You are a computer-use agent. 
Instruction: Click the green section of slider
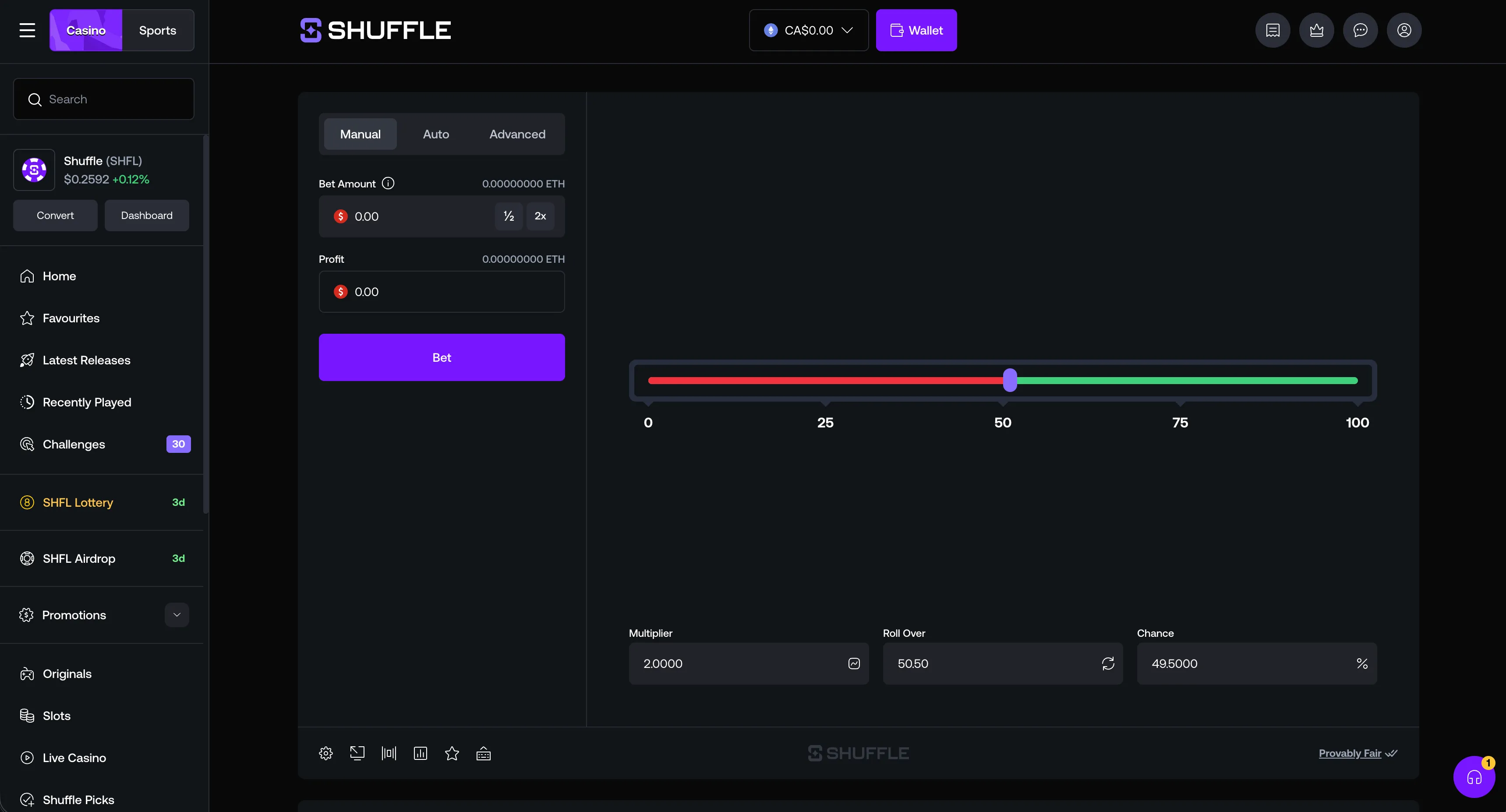(1188, 381)
